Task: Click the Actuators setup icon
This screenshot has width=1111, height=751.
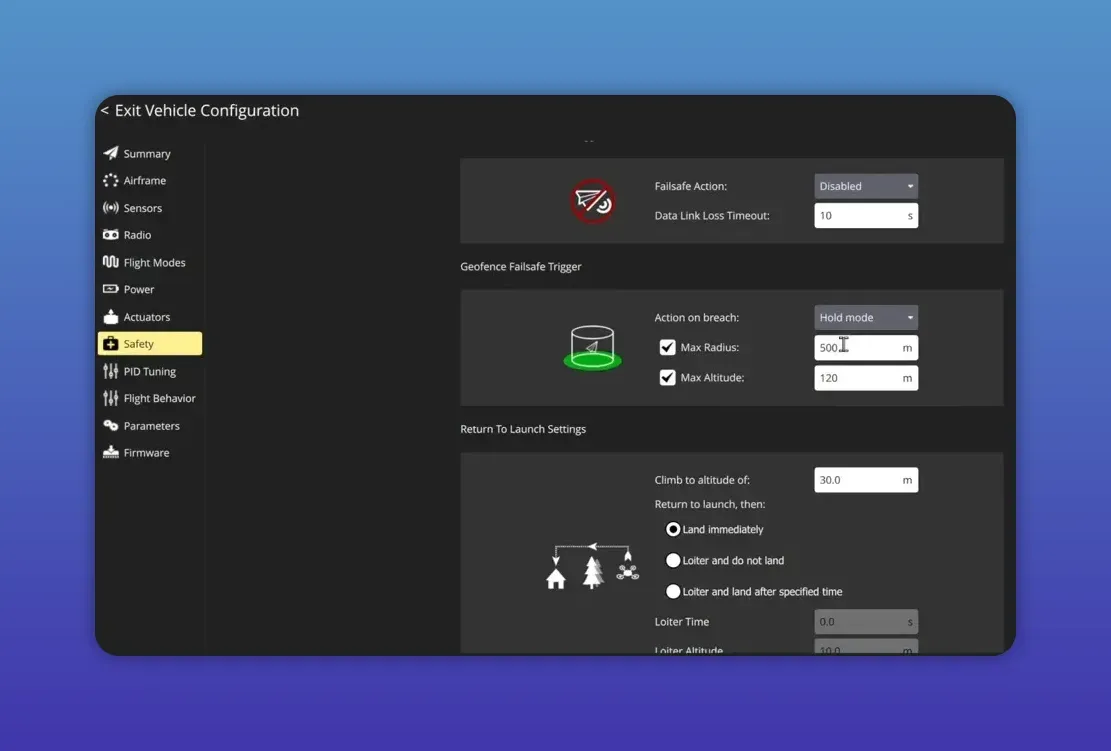Action: 112,316
